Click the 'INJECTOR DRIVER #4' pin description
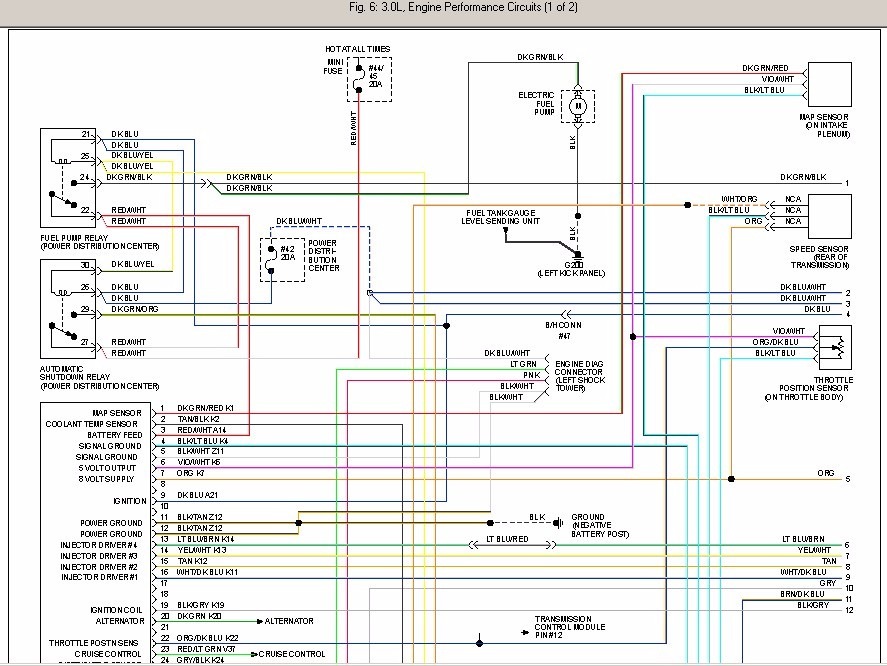The image size is (887, 666). coord(99,545)
